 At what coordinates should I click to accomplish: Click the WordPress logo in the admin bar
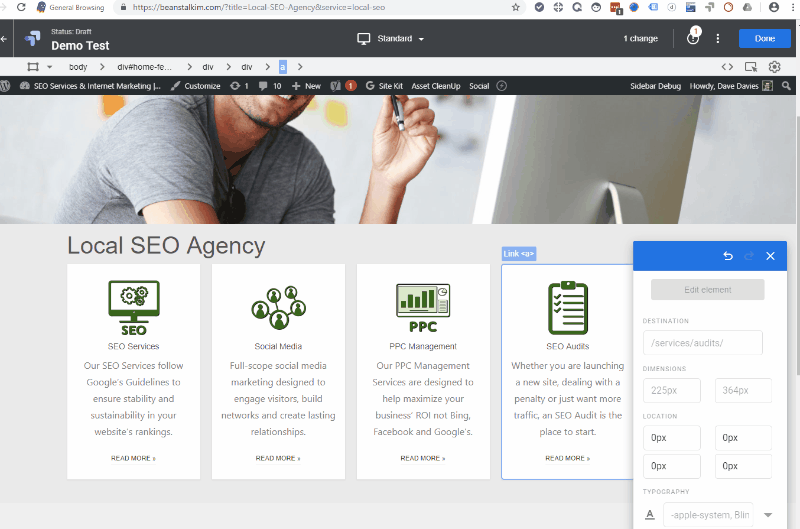click(x=5, y=86)
